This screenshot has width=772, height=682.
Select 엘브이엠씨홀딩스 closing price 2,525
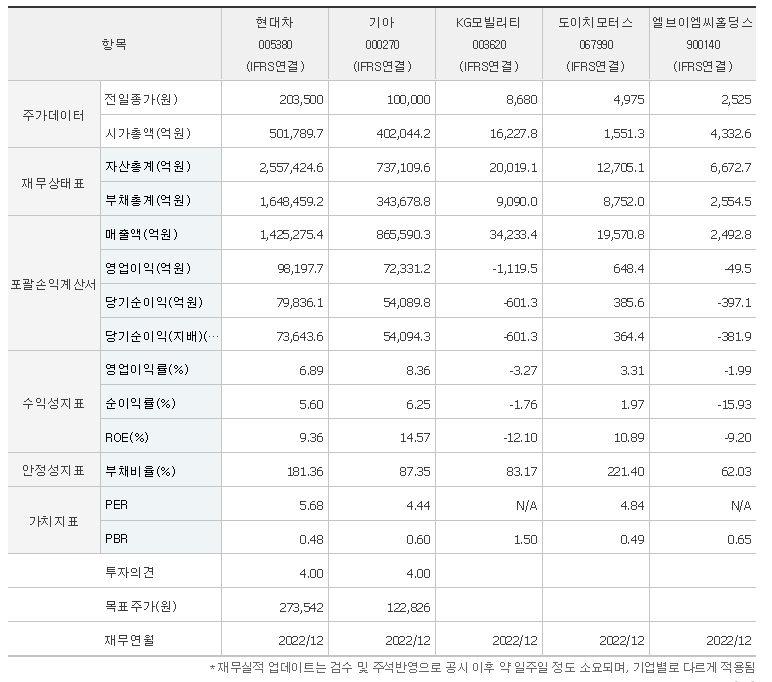point(736,100)
